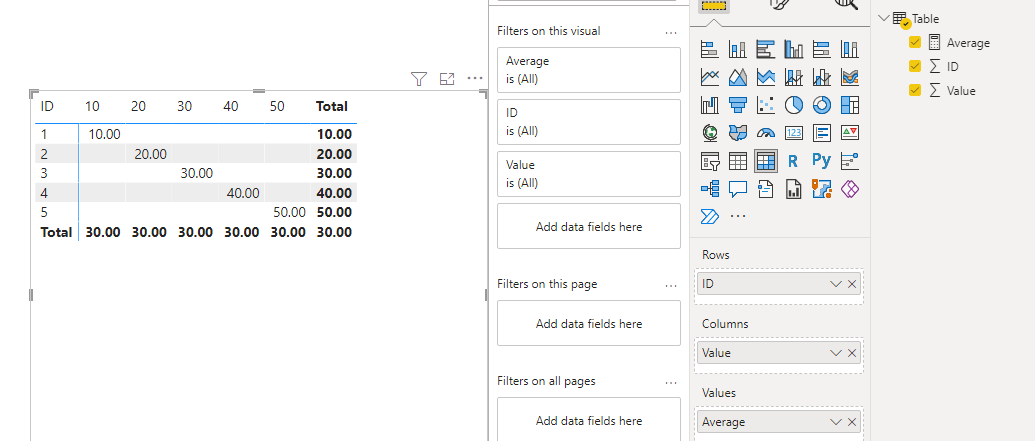Expand the ID is (All) filter card
1035x441 pixels.
pos(589,122)
